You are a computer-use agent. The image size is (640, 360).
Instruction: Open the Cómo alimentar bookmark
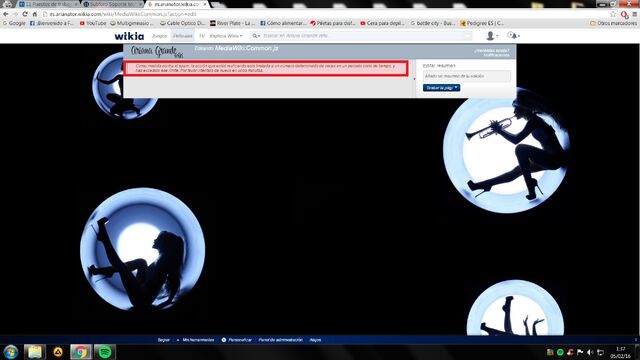[283, 23]
